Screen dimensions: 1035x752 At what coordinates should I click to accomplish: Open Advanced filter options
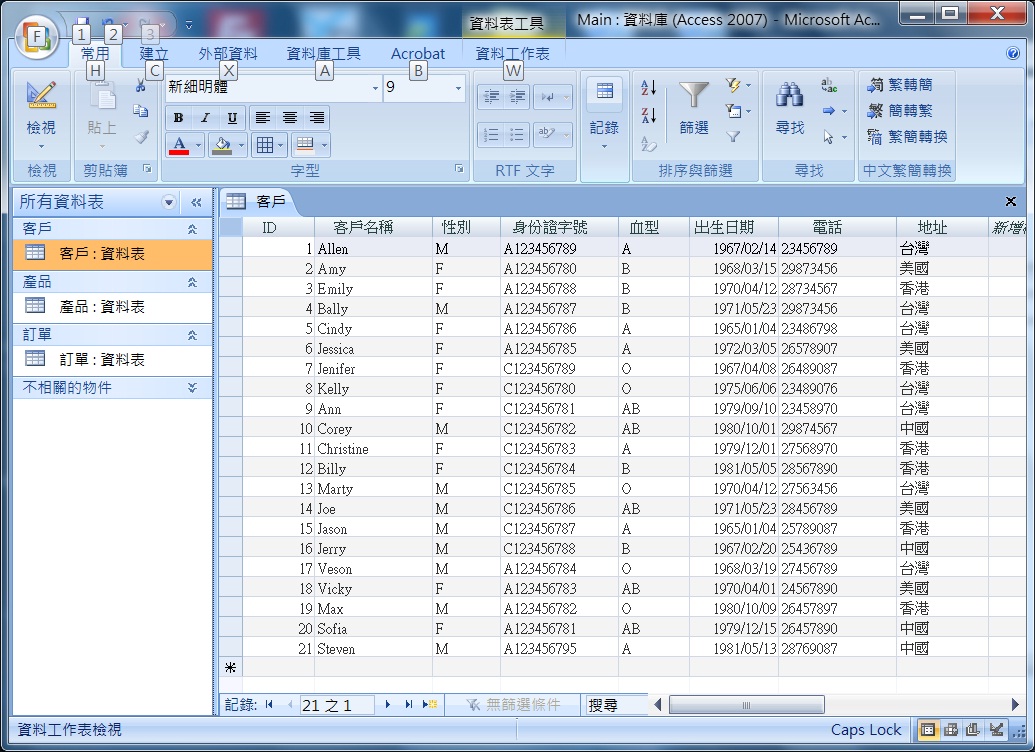tap(738, 111)
